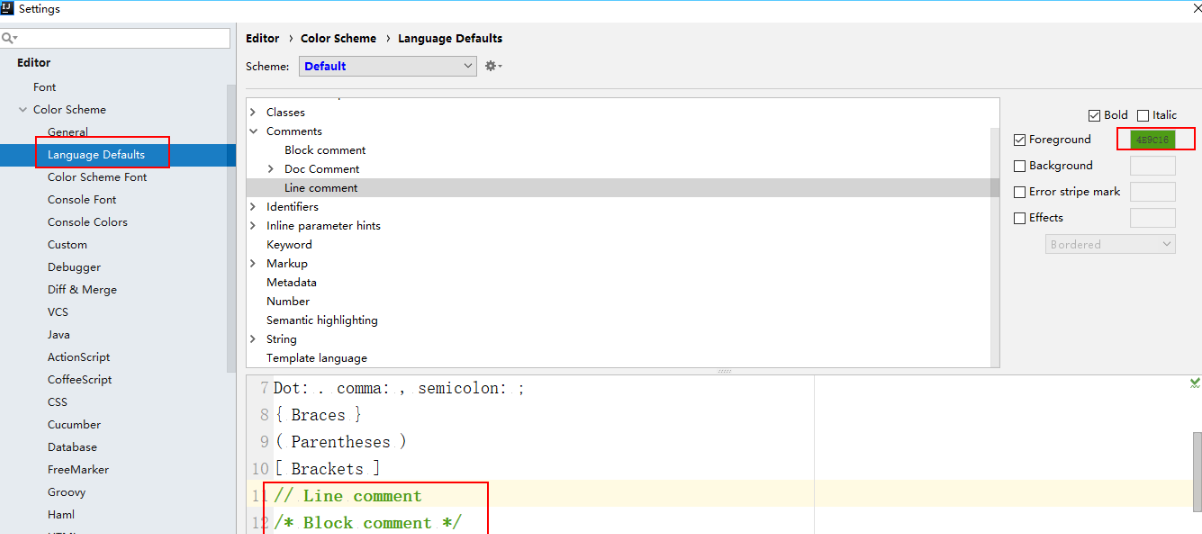Select Java color scheme page
Screen dimensions: 1202x534
tap(59, 335)
